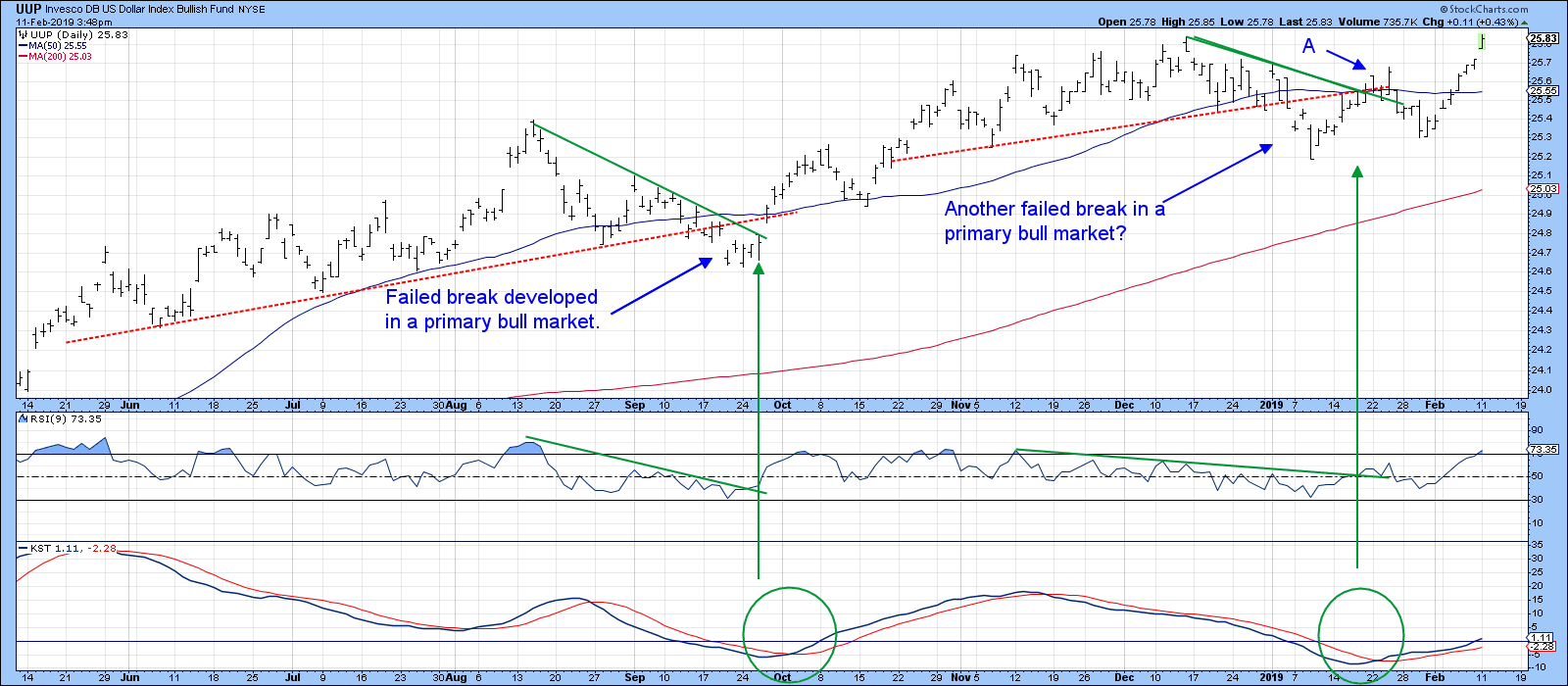Click the 35 level on the KST axis
Image resolution: width=1568 pixels, height=686 pixels.
pos(1538,544)
